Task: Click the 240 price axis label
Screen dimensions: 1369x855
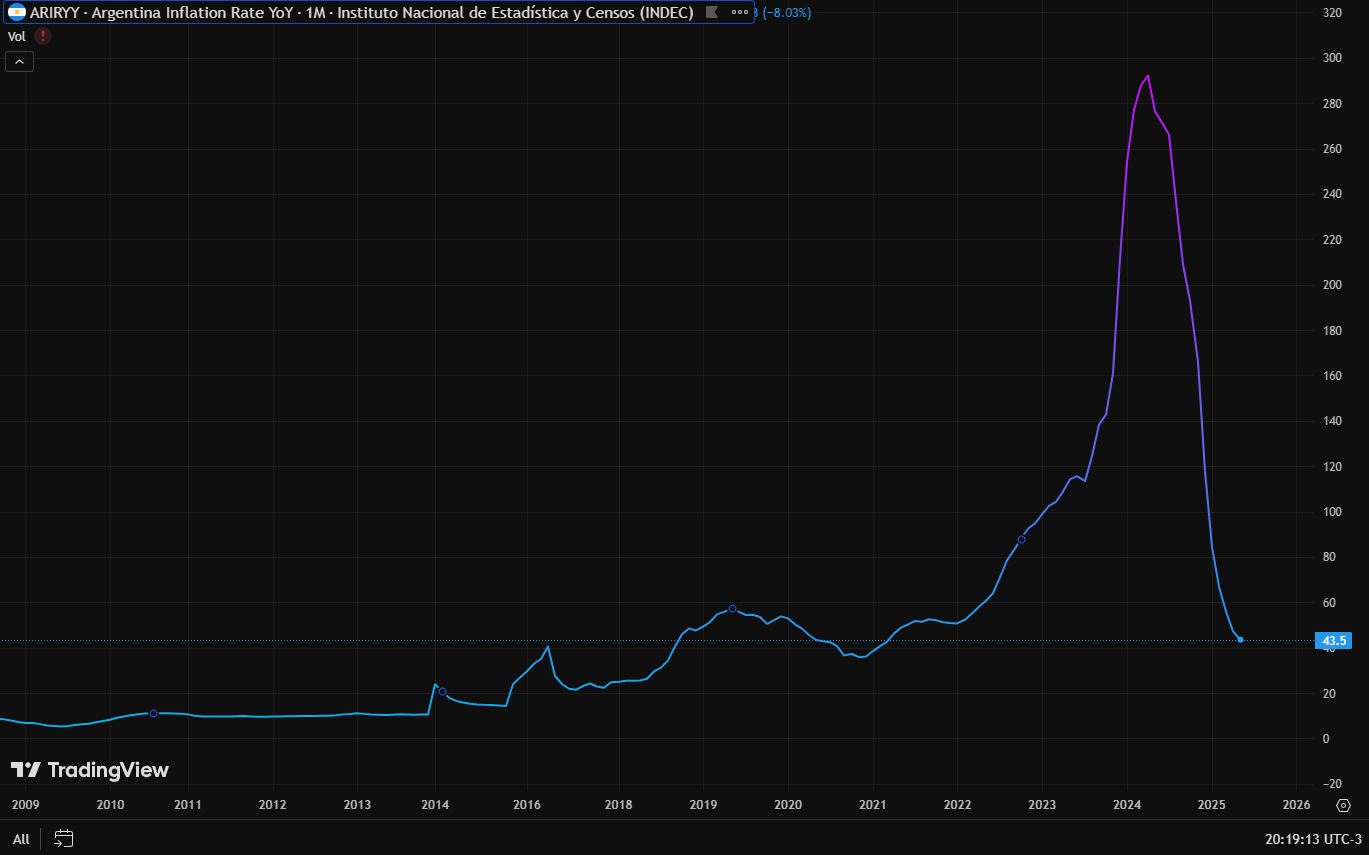Action: click(x=1332, y=195)
